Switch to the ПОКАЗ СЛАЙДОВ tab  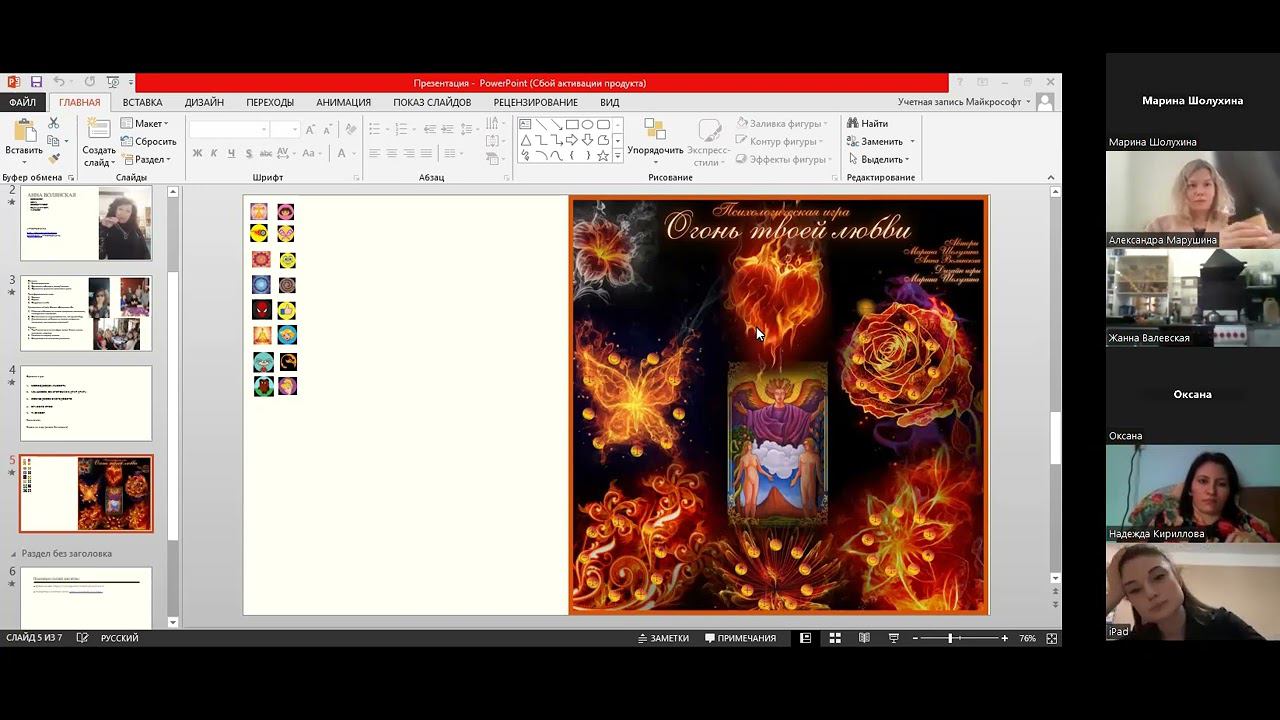[432, 102]
